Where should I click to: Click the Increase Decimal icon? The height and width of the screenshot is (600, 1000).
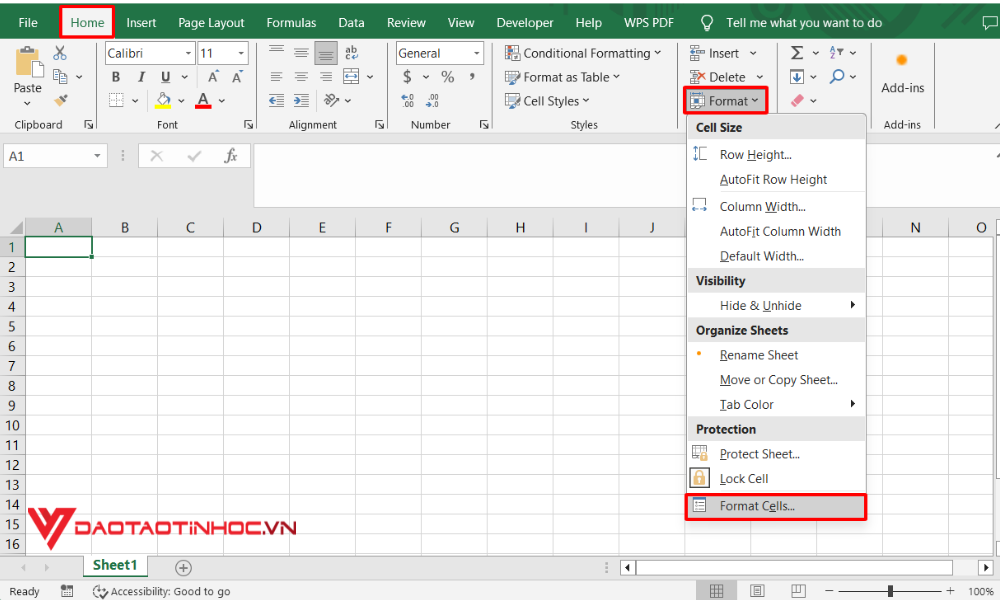click(406, 100)
